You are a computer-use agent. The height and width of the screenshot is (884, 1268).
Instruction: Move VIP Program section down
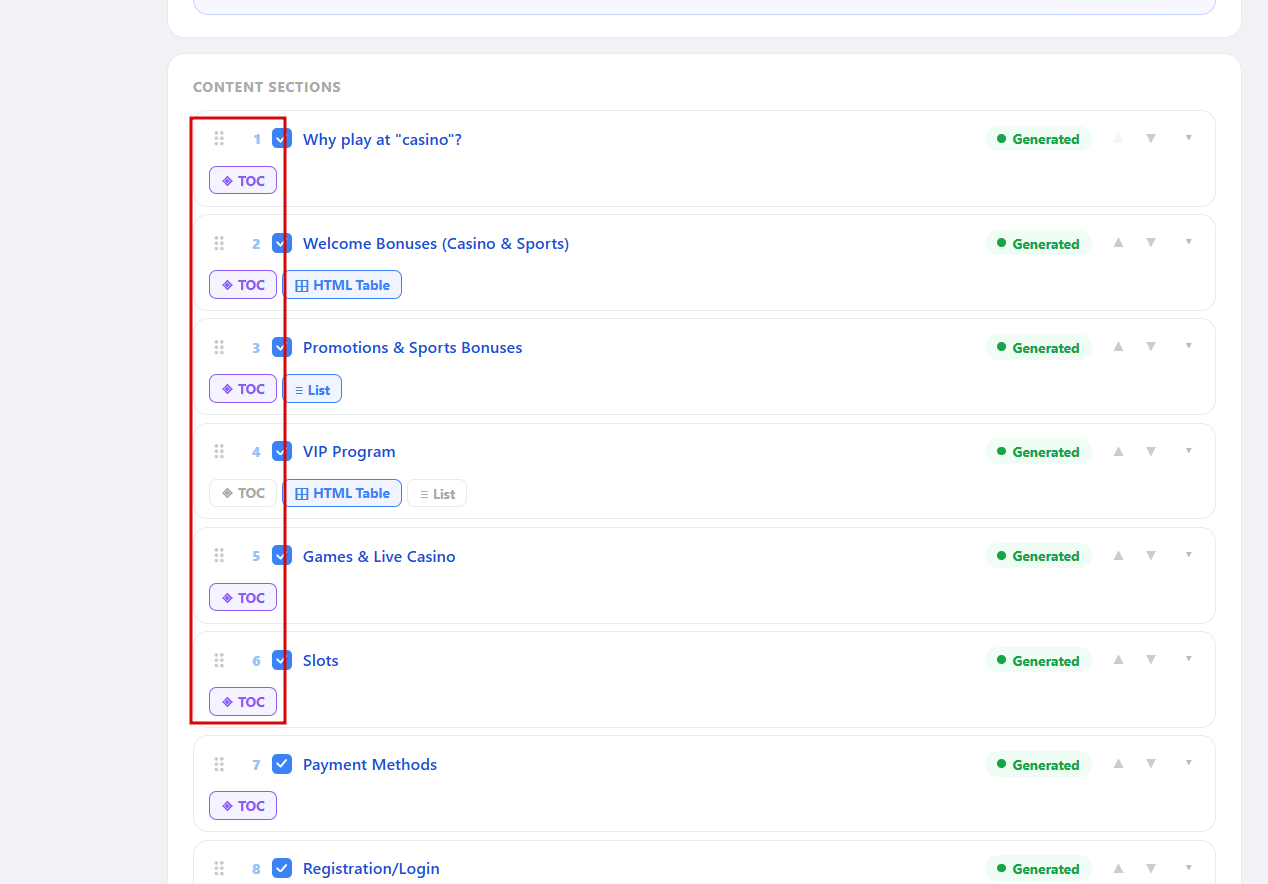1151,451
